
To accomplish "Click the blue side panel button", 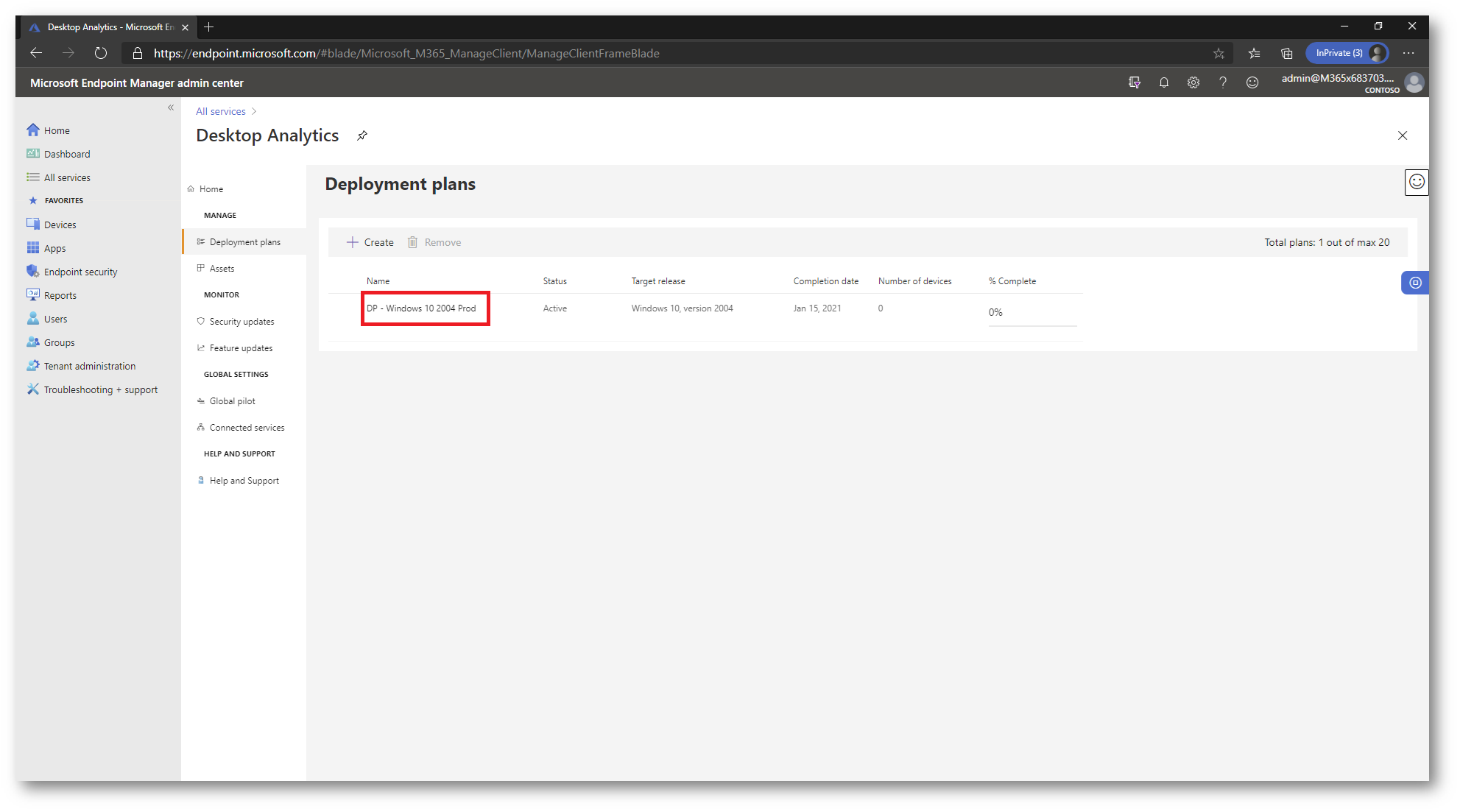I will click(x=1415, y=283).
